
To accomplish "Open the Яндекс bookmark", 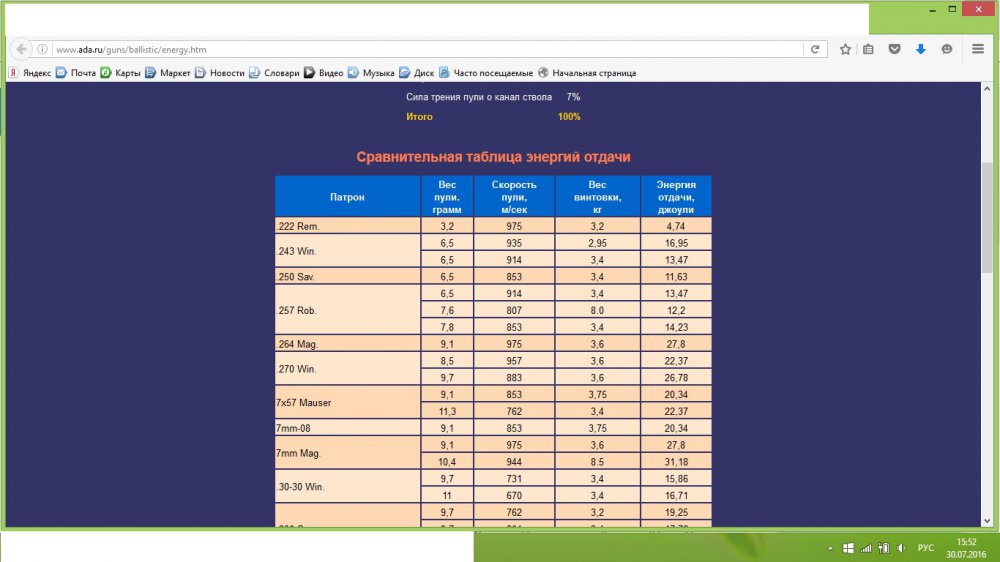I will coord(30,73).
